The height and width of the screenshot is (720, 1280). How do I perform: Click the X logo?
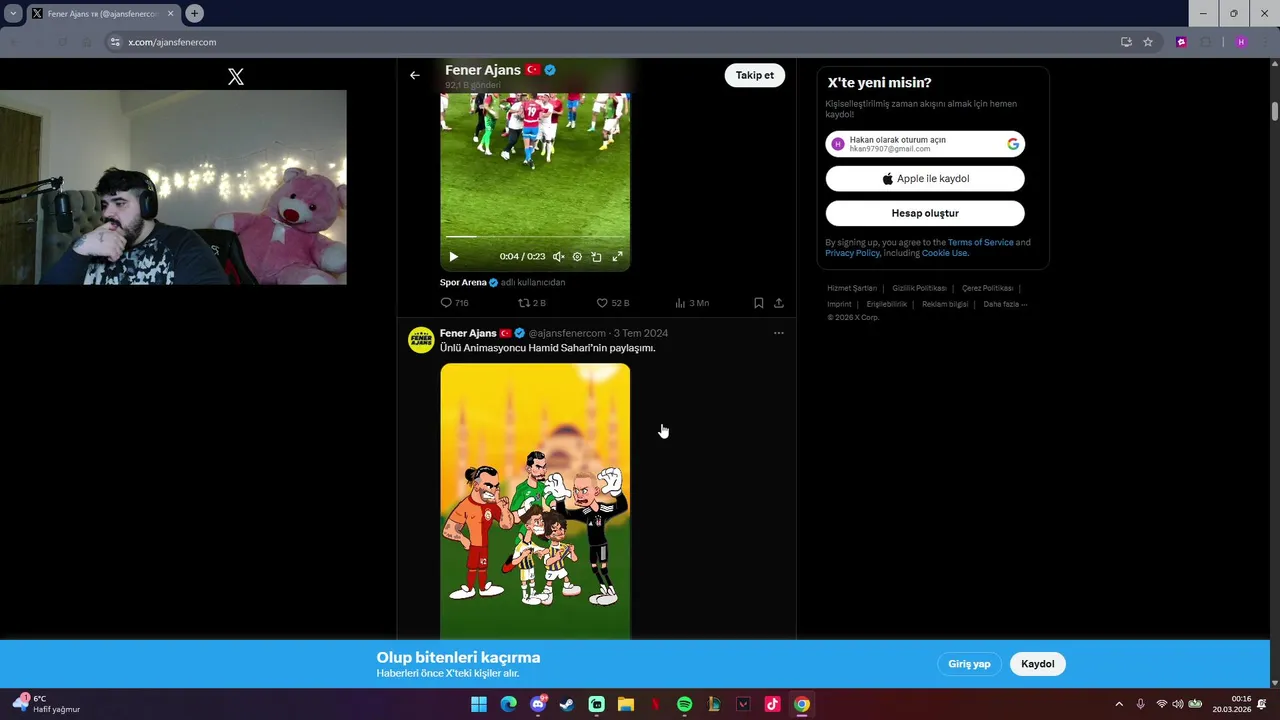[236, 77]
